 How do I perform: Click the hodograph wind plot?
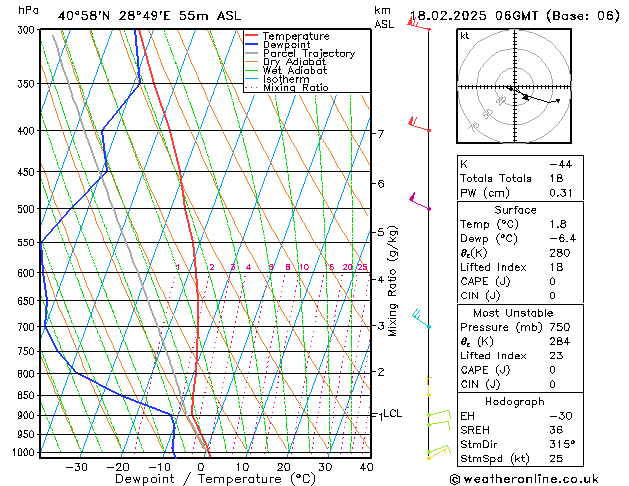click(x=514, y=86)
